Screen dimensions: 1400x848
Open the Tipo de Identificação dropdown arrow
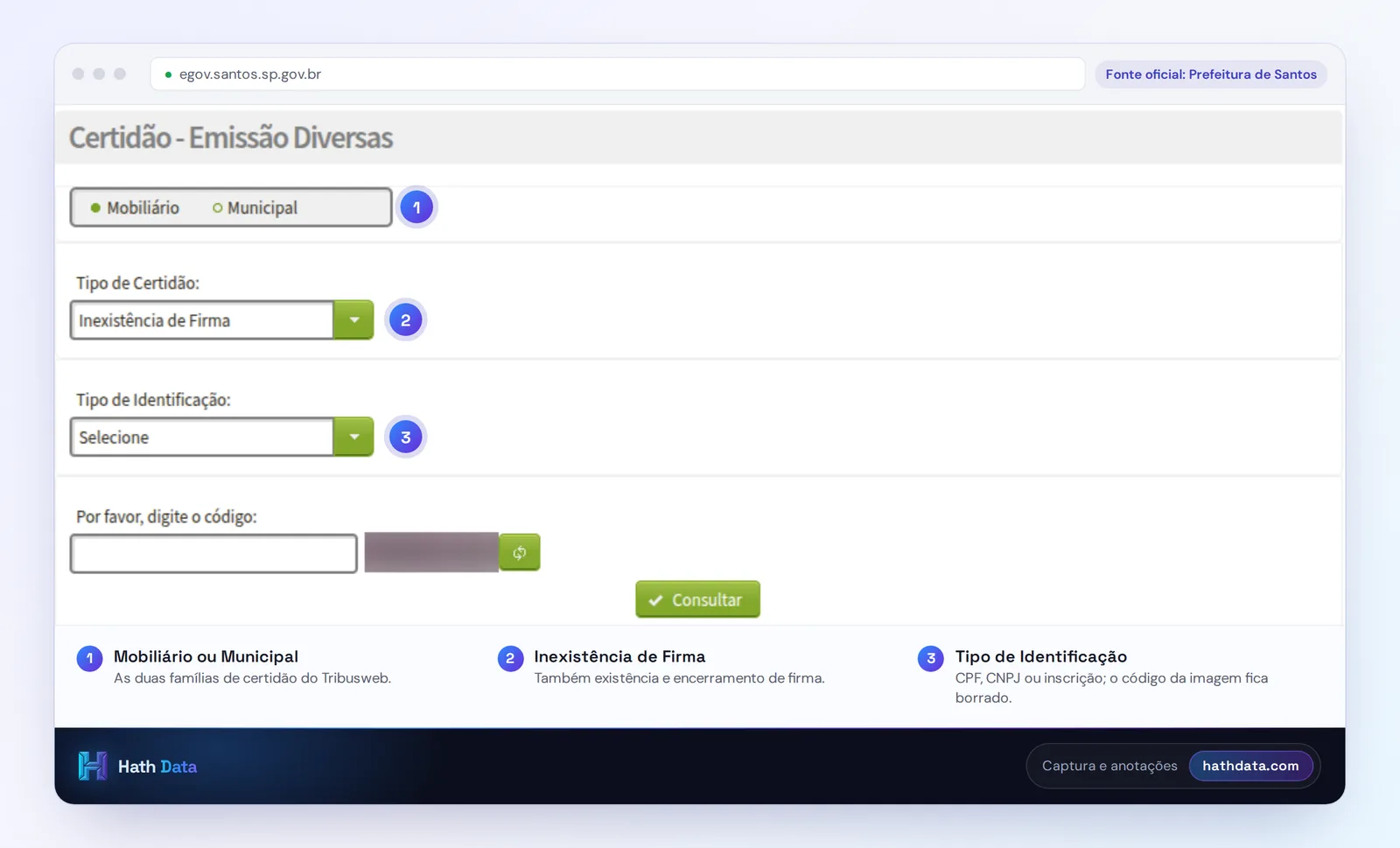point(353,437)
